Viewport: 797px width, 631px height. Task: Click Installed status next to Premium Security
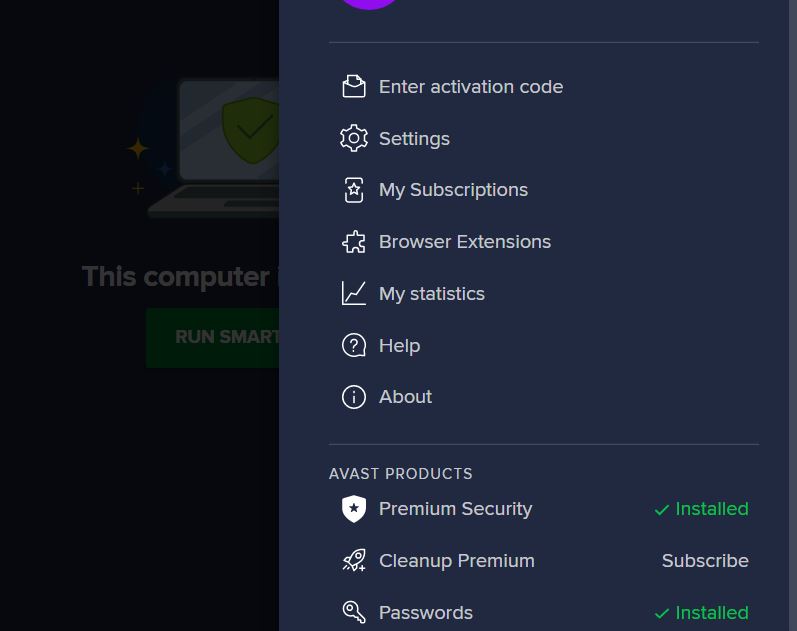702,509
